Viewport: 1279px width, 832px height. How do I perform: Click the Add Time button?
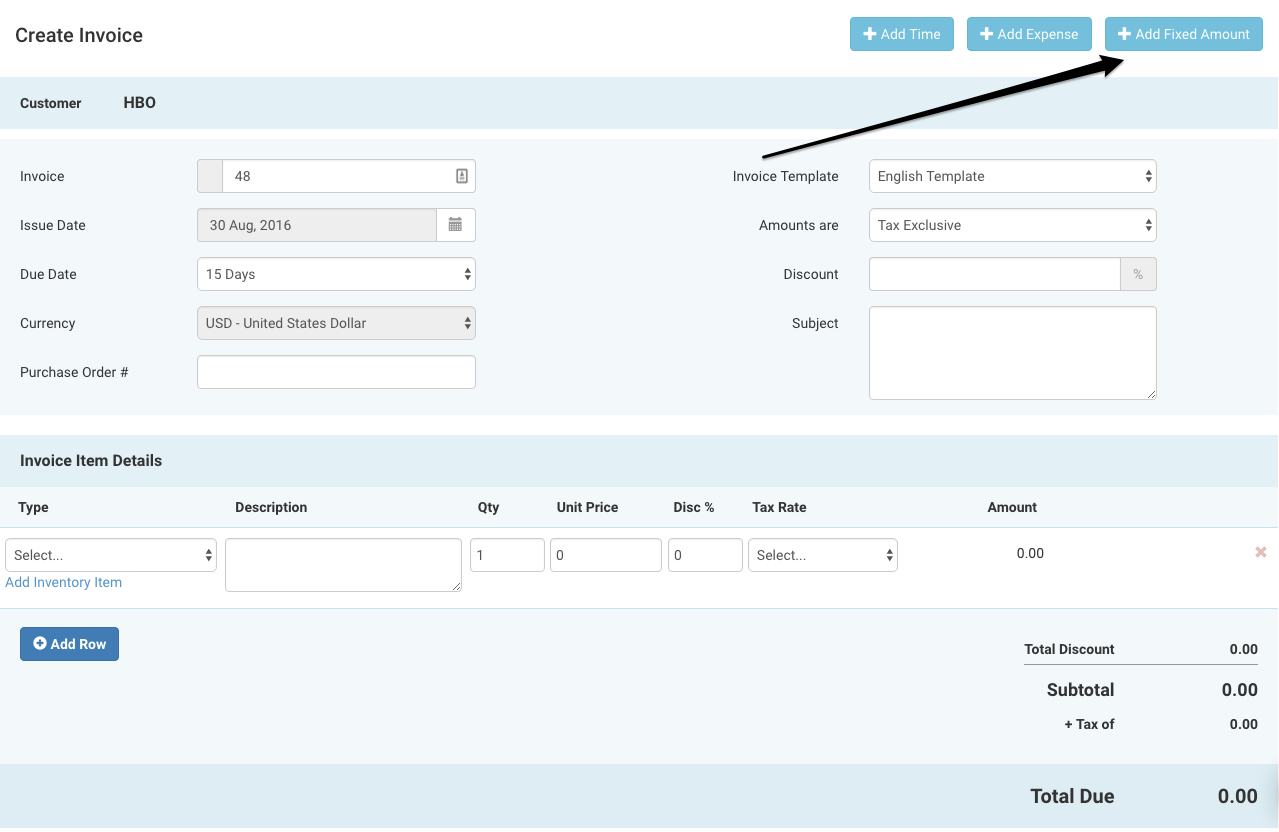(x=902, y=34)
